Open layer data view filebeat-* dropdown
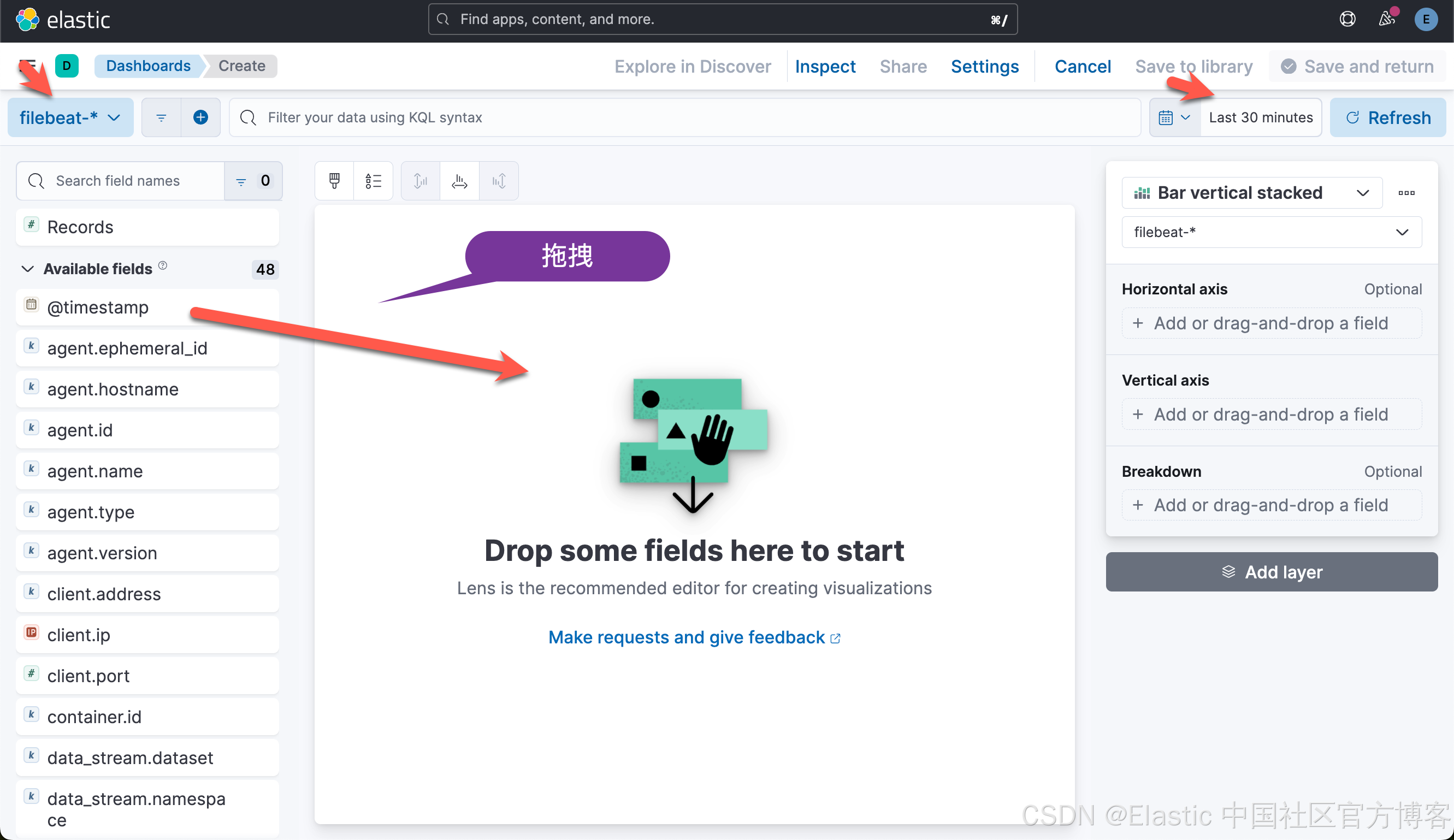Screen dimensions: 1454x840 (1271, 232)
